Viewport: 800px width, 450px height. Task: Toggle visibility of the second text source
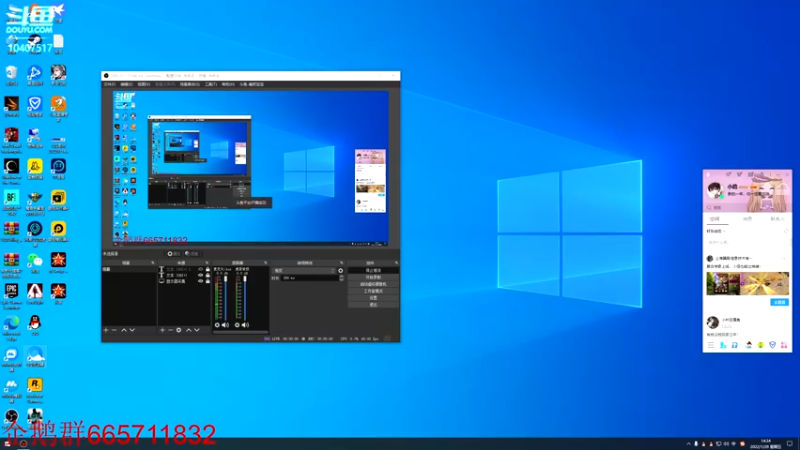pos(201,275)
